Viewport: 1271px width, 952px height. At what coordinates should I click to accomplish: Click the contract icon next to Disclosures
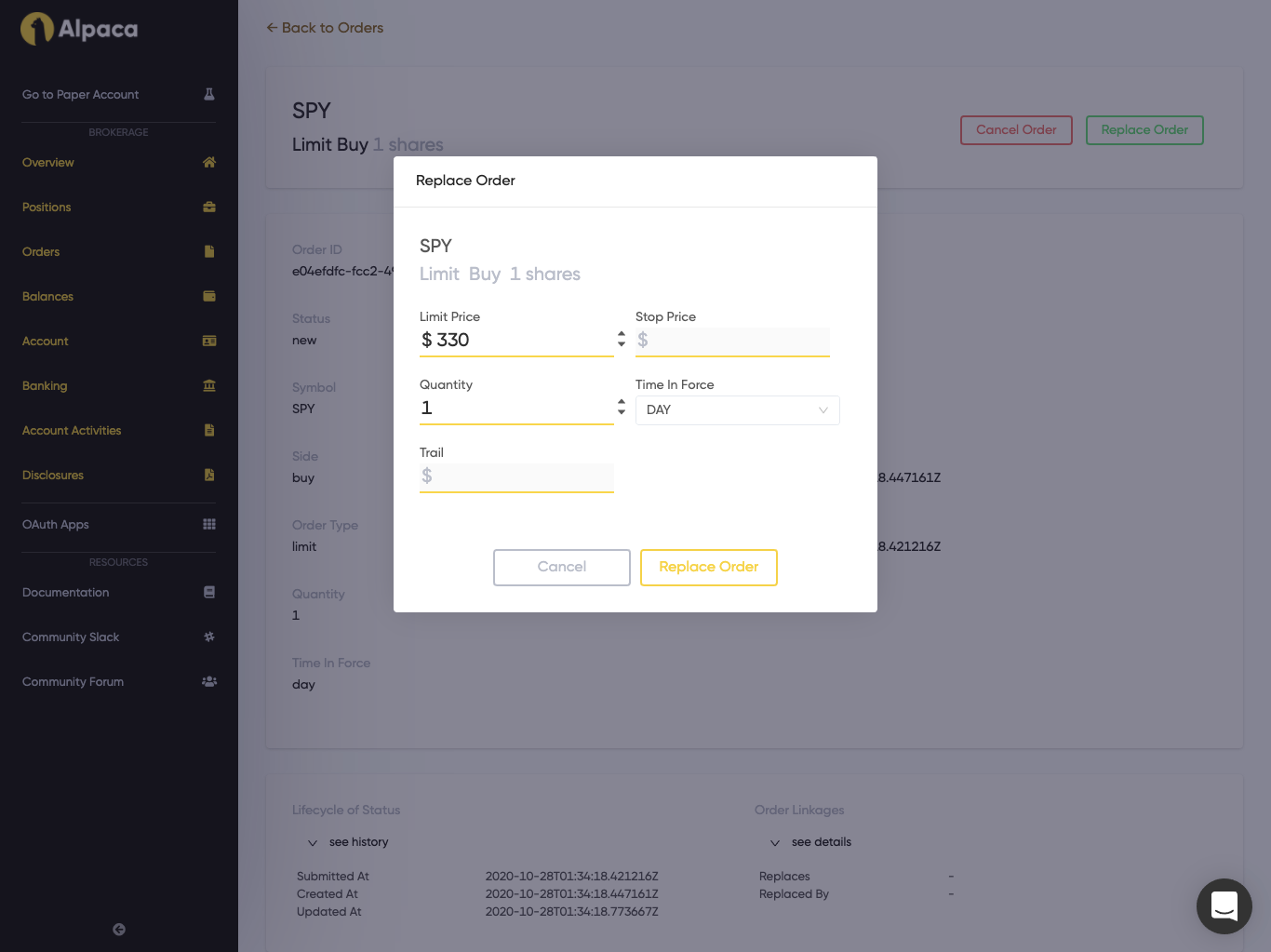209,475
